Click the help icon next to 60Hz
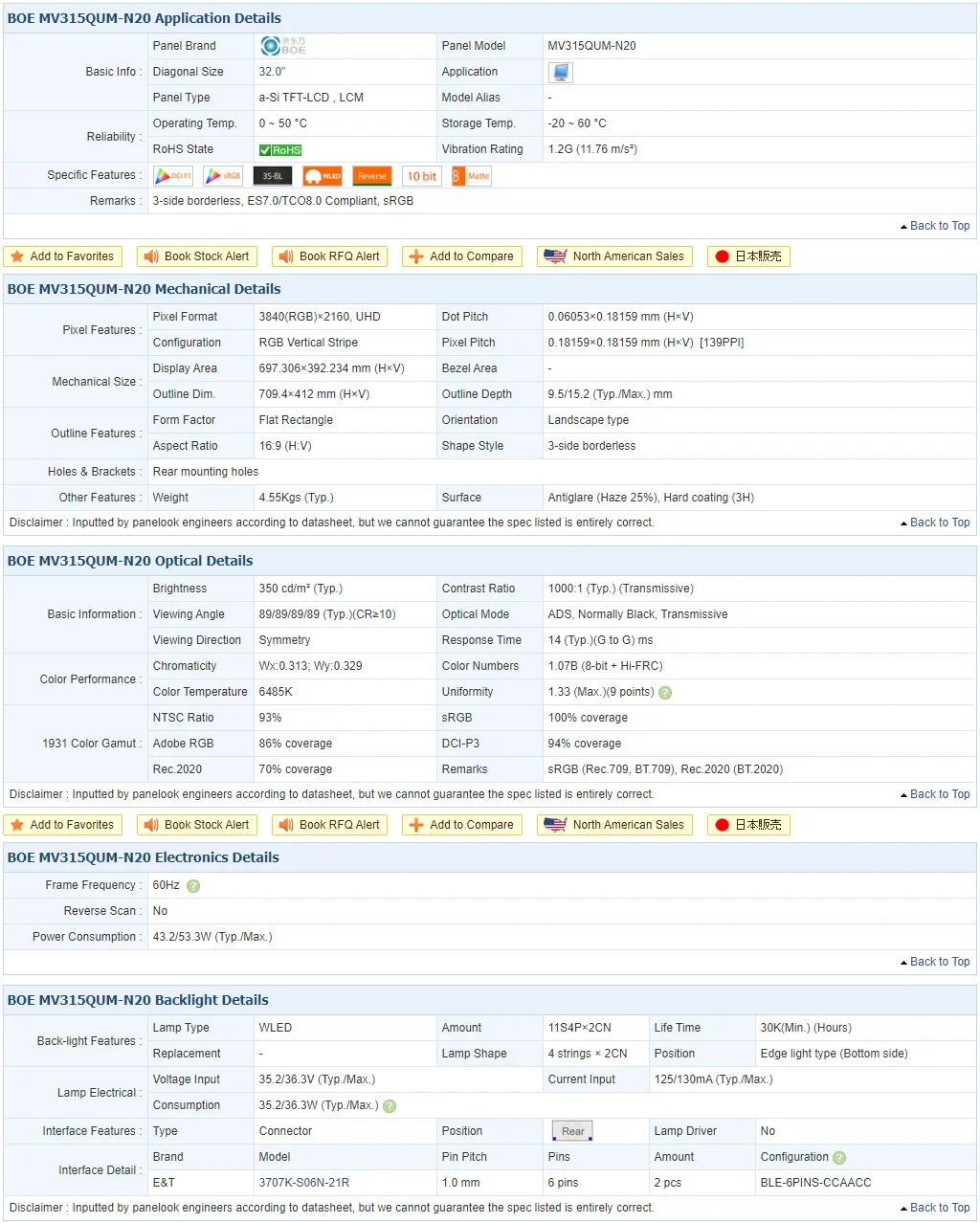Image resolution: width=980 pixels, height=1223 pixels. click(x=193, y=886)
